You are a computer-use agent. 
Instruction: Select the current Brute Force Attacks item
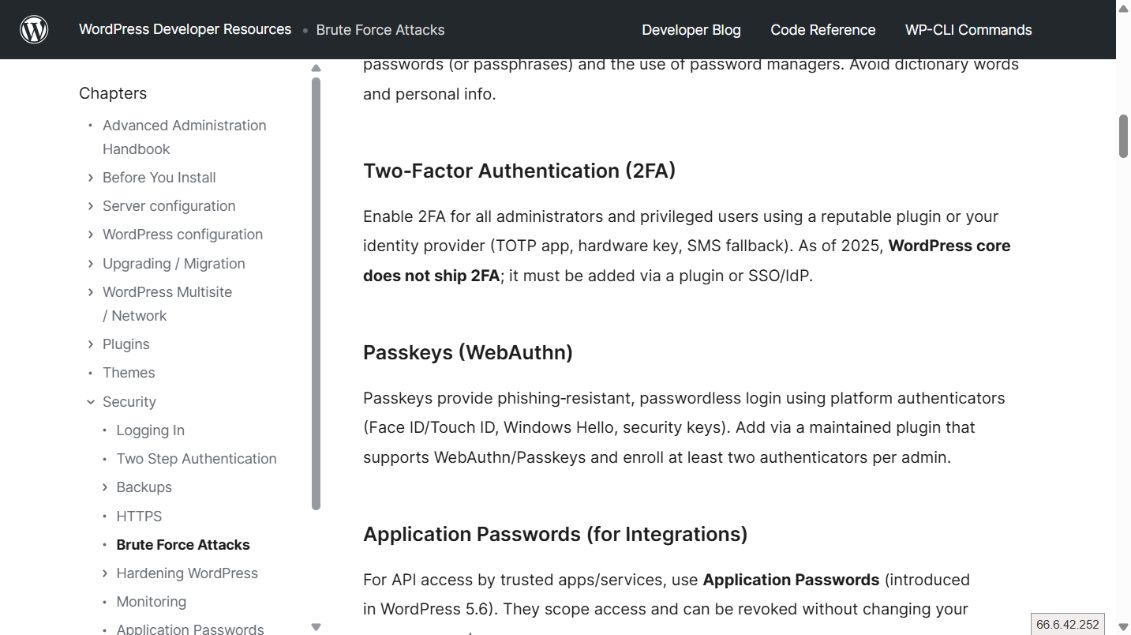[182, 545]
